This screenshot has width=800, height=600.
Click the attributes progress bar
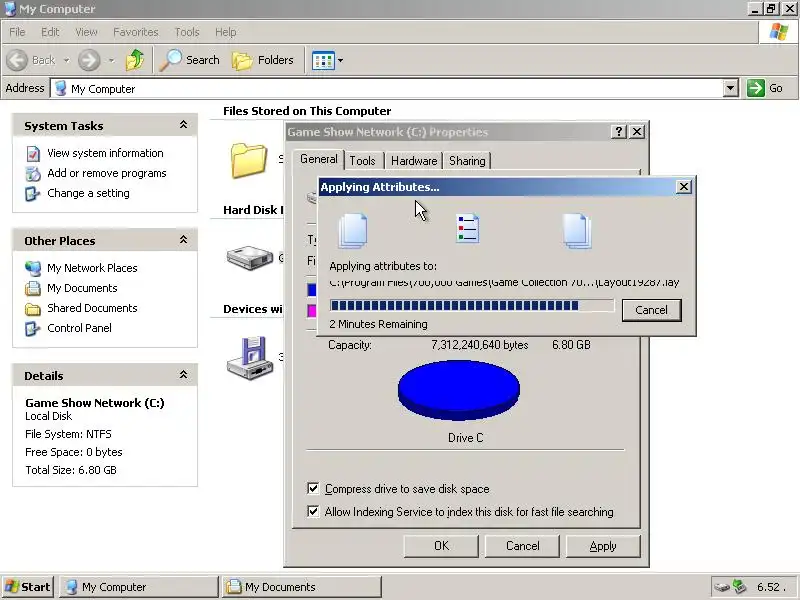coord(472,306)
